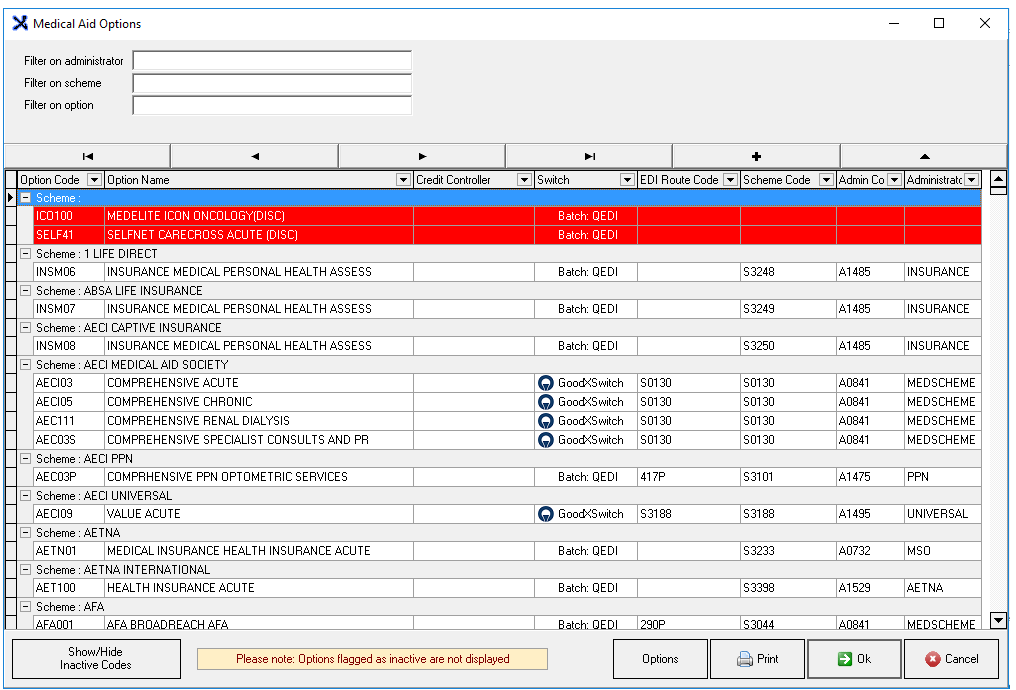Screen dimensions: 1016x690
Task: Collapse the AECI MEDICAL AID SOCIETY group
Action: 26,365
